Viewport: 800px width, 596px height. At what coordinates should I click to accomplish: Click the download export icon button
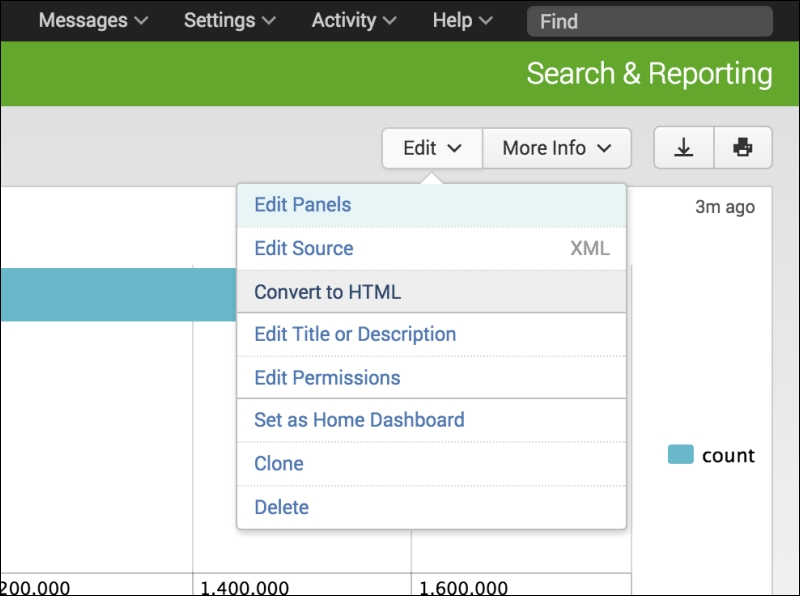point(684,148)
